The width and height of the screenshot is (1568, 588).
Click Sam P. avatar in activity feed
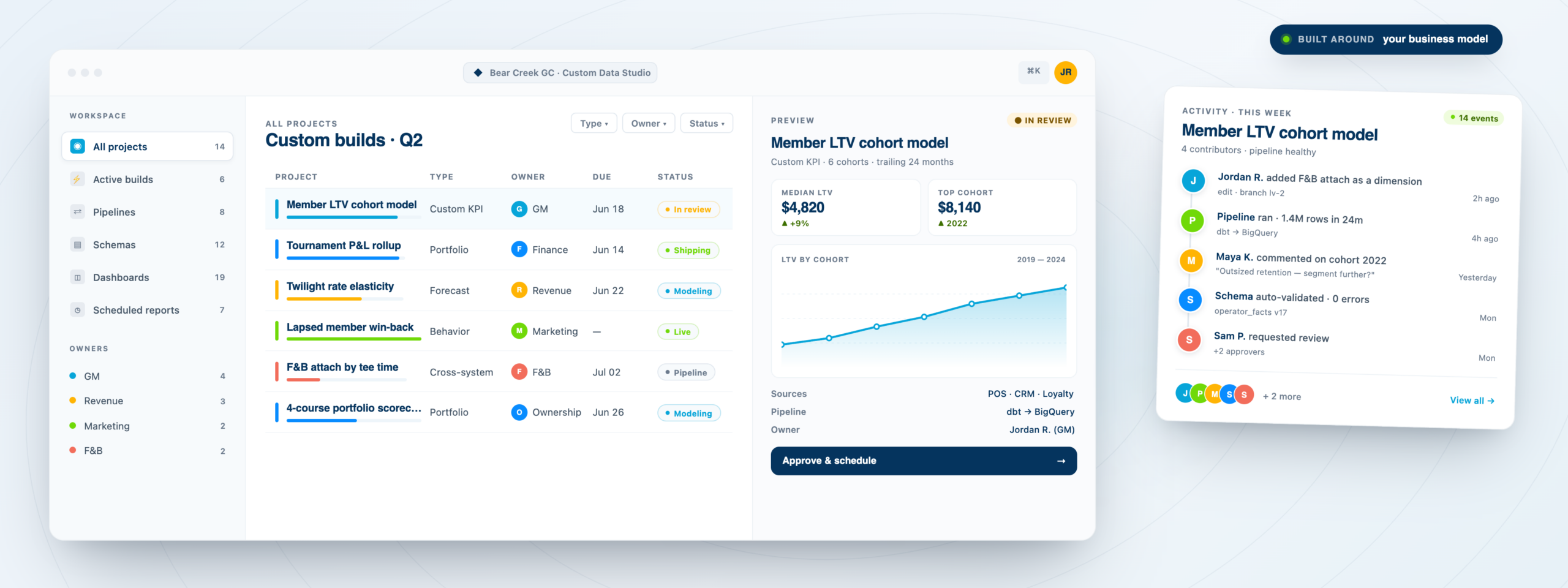coord(1189,339)
